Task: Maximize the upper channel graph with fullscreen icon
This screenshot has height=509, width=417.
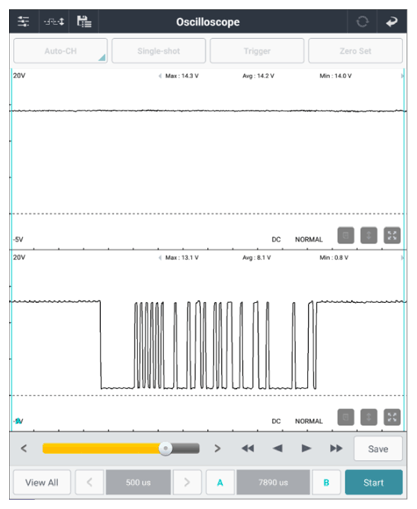Action: pos(392,236)
